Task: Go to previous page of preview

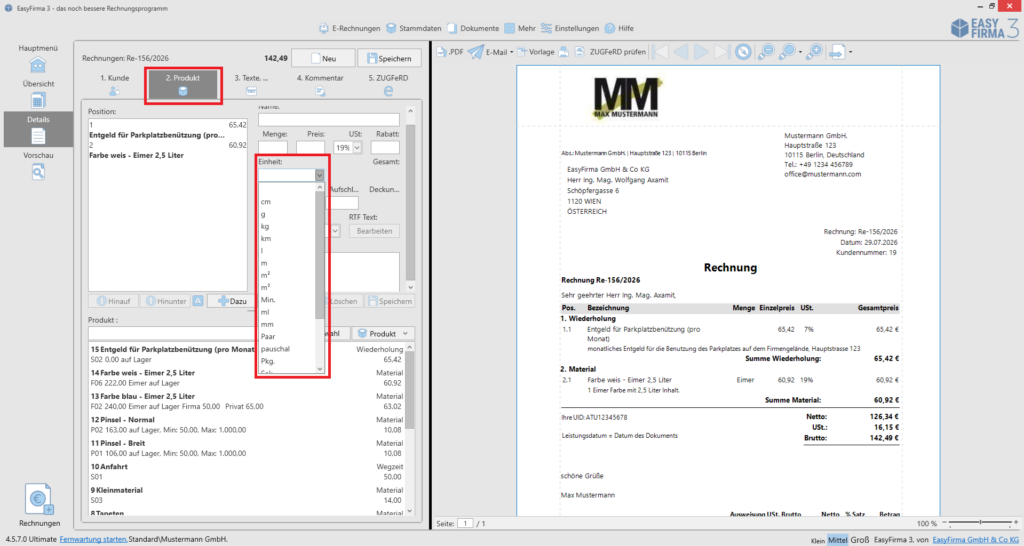Action: (x=681, y=52)
